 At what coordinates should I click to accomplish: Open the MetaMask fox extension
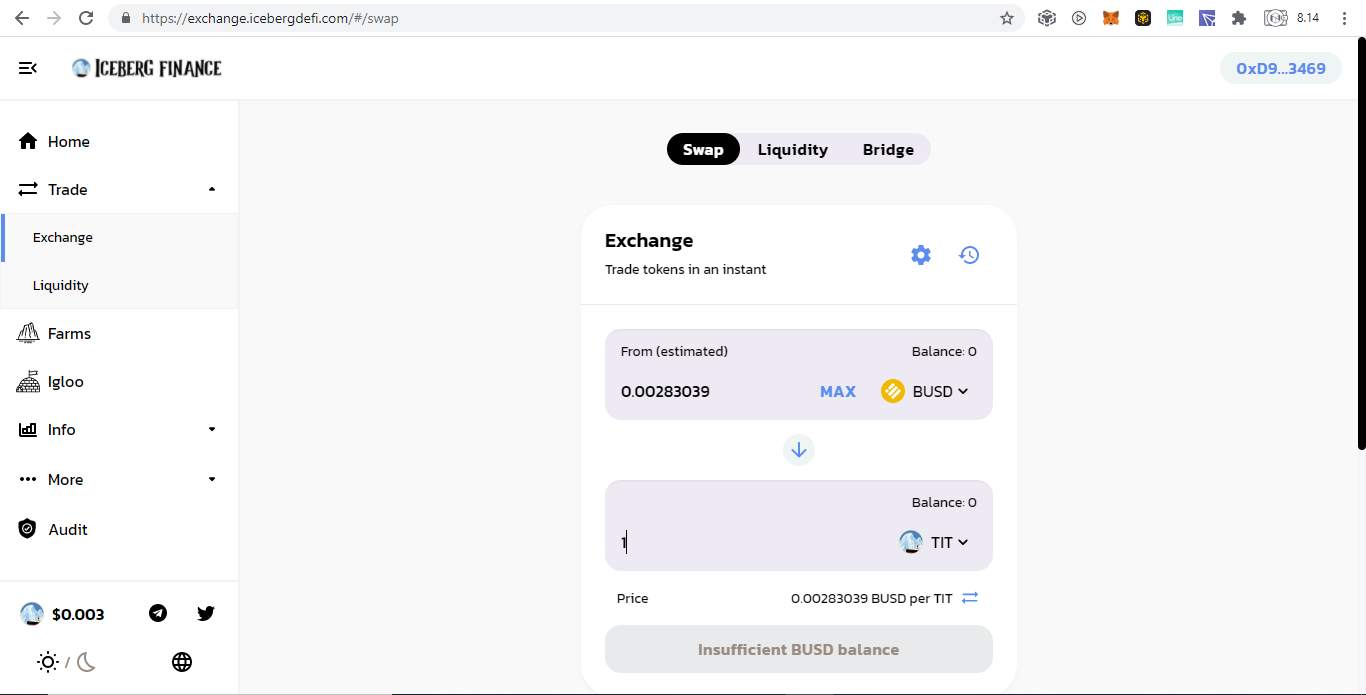[x=1111, y=18]
